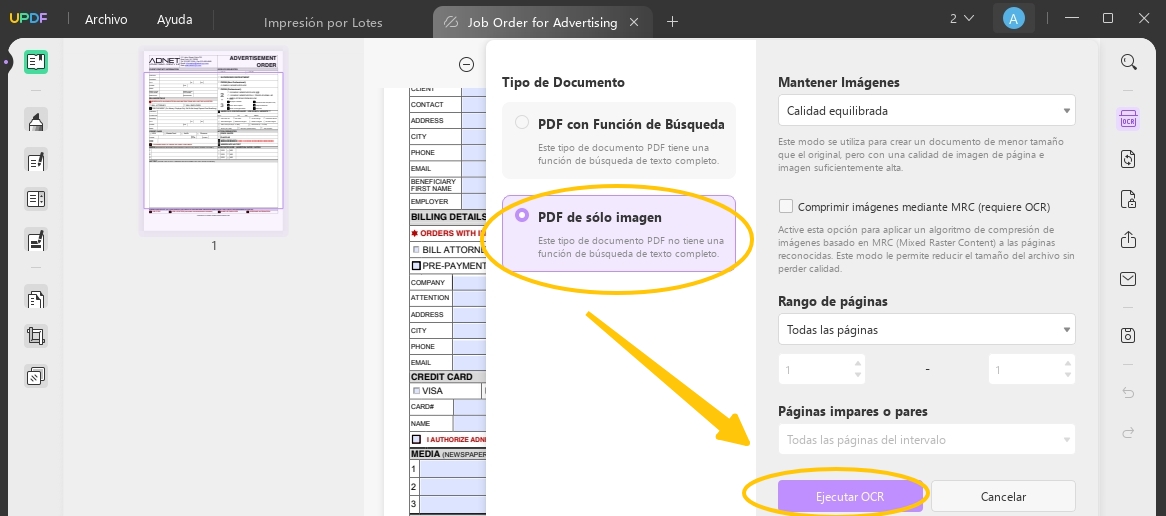This screenshot has height=516, width=1166.
Task: Open the Convert PDF icon
Action: click(1128, 159)
